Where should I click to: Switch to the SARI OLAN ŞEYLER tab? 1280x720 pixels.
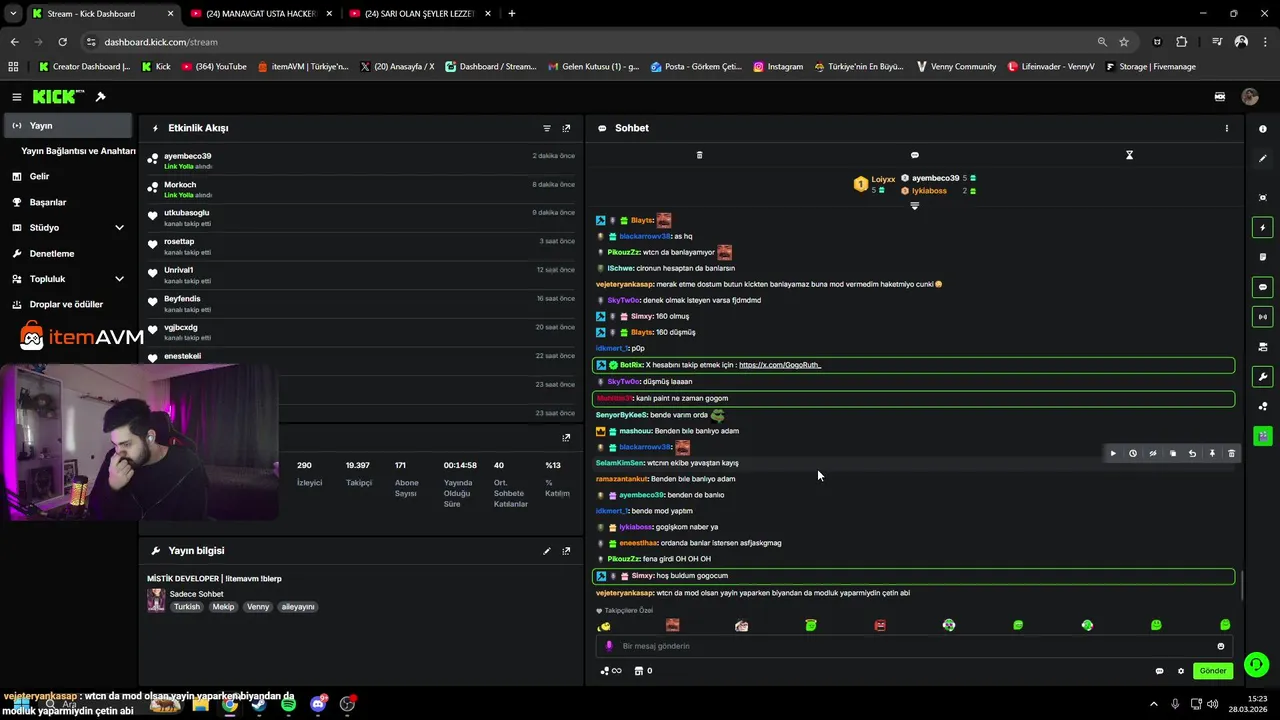pyautogui.click(x=420, y=14)
